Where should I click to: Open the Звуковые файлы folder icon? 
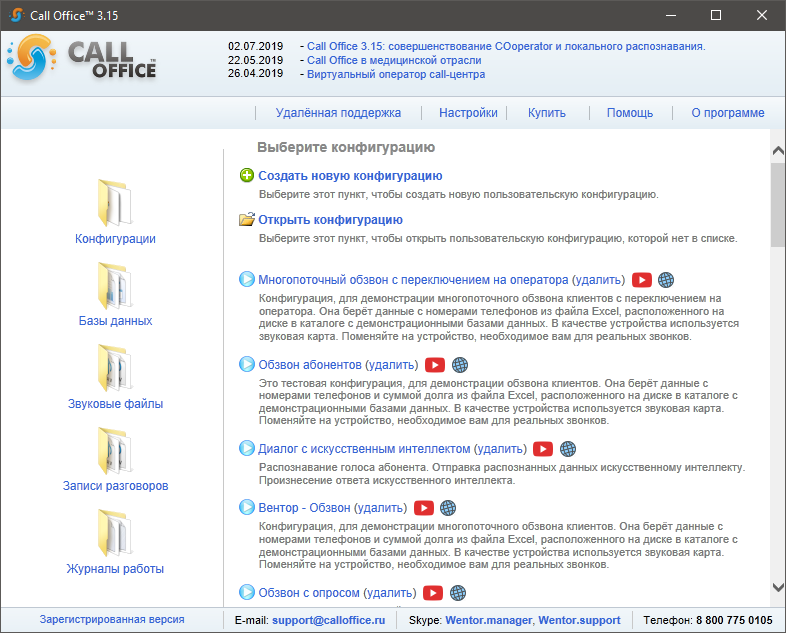coord(115,368)
